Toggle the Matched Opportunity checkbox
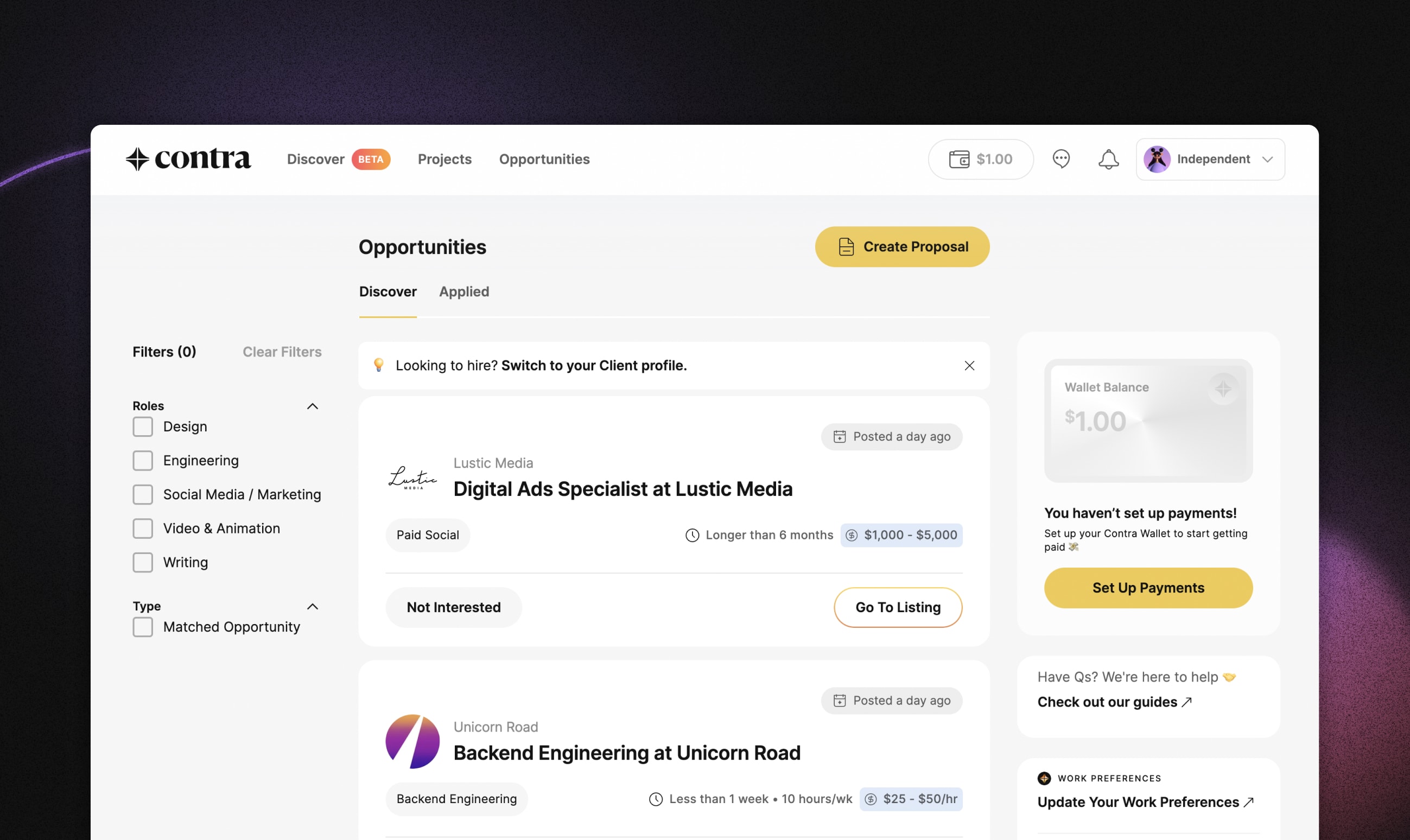The width and height of the screenshot is (1410, 840). pos(143,627)
